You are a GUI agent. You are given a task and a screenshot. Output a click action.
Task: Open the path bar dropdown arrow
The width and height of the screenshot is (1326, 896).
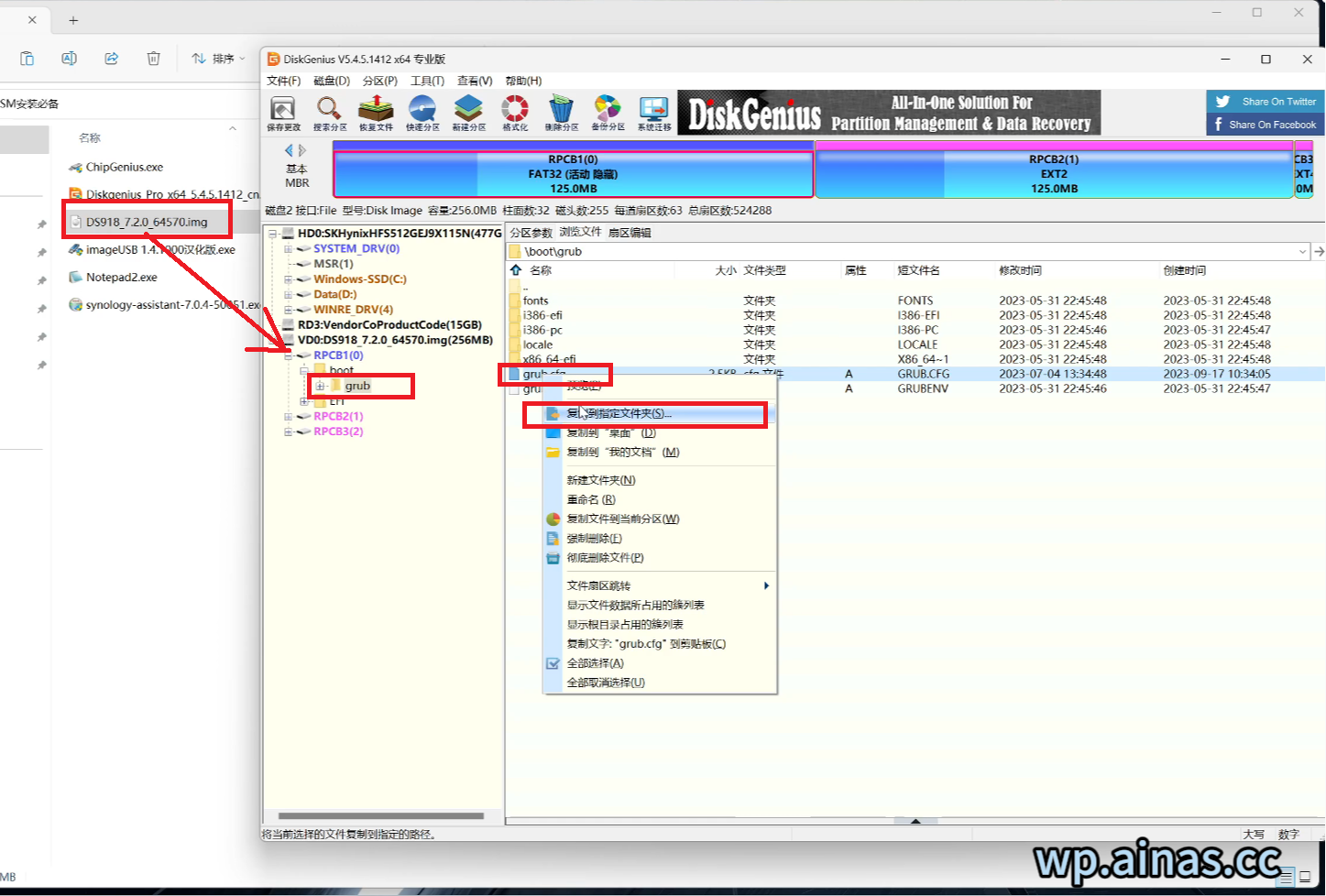(1302, 251)
